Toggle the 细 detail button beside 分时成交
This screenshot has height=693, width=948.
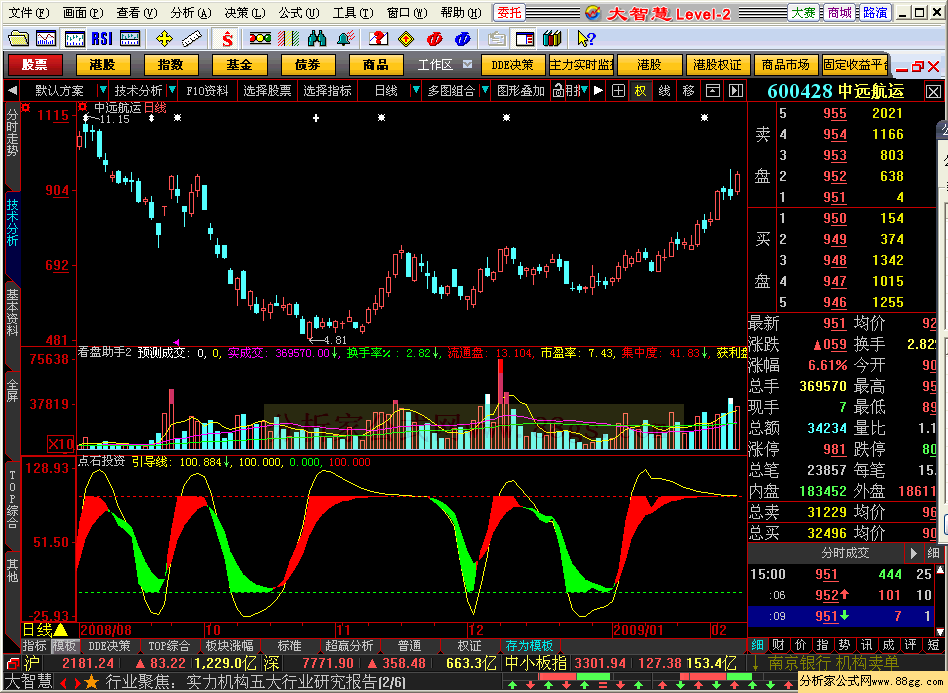point(933,553)
